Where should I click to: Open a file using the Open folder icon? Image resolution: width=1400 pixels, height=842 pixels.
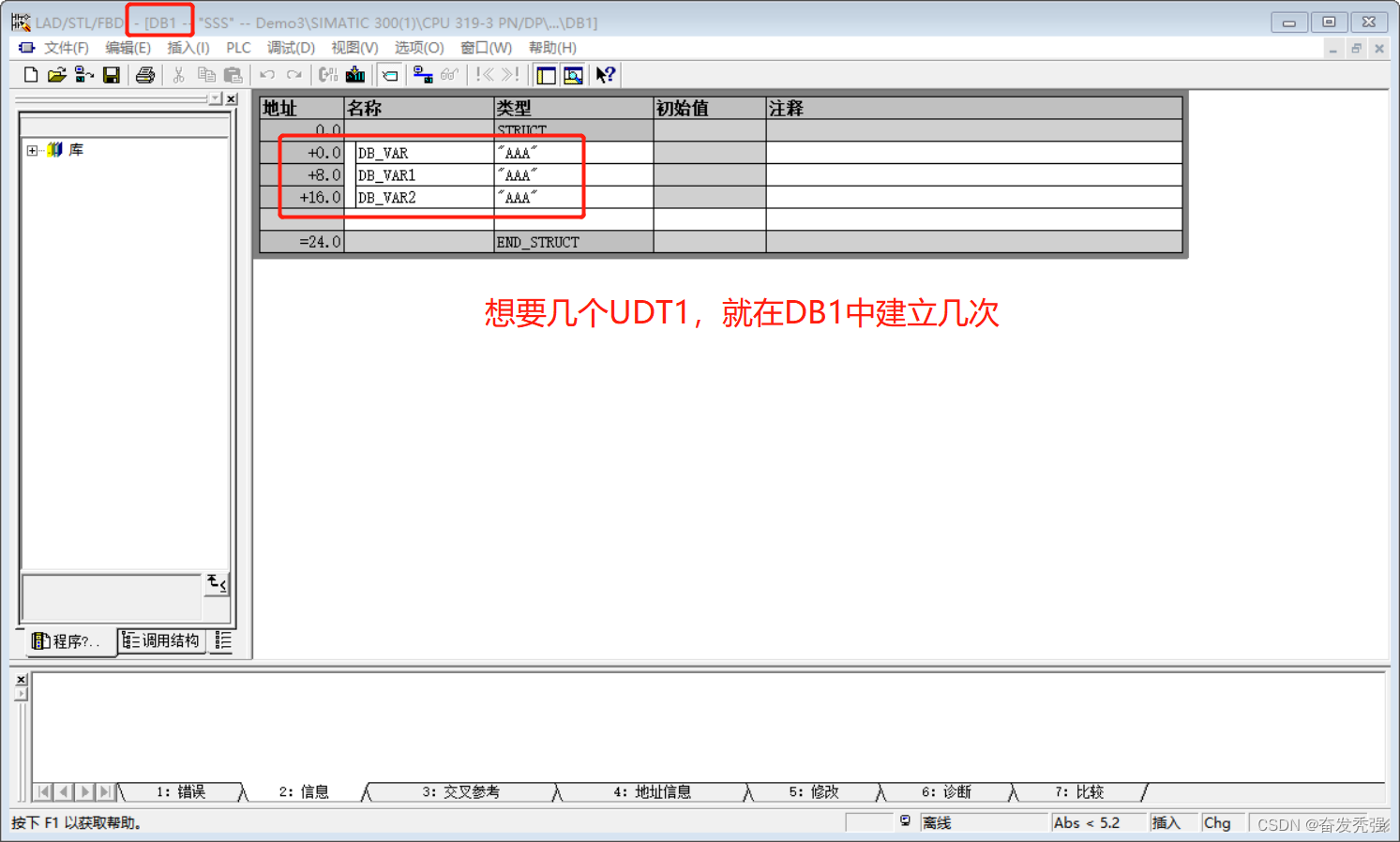pos(55,74)
